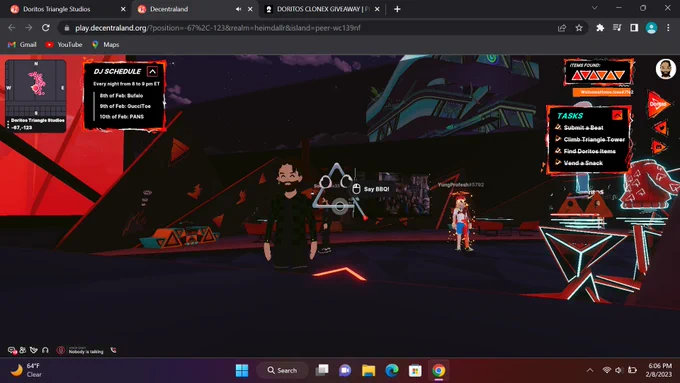Open the friends list icon
The image size is (680, 383).
(x=23, y=350)
